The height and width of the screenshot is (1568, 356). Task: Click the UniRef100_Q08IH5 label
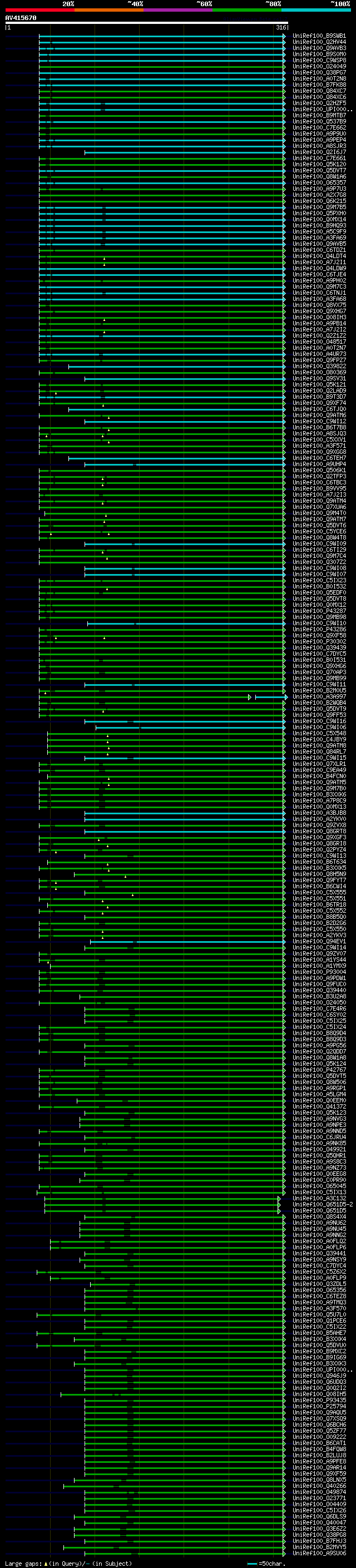pos(319,1394)
